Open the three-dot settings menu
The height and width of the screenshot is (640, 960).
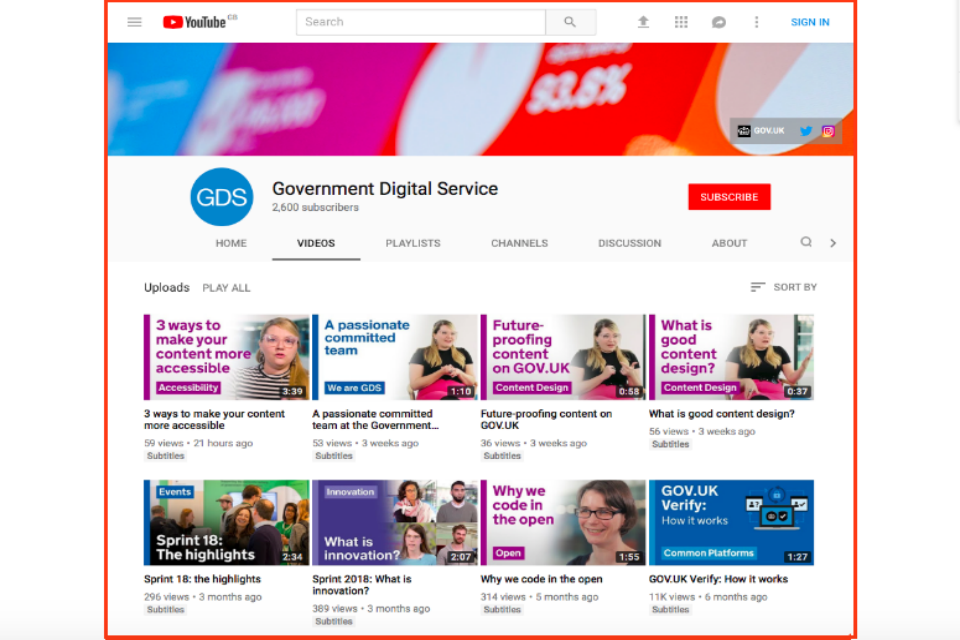click(757, 22)
